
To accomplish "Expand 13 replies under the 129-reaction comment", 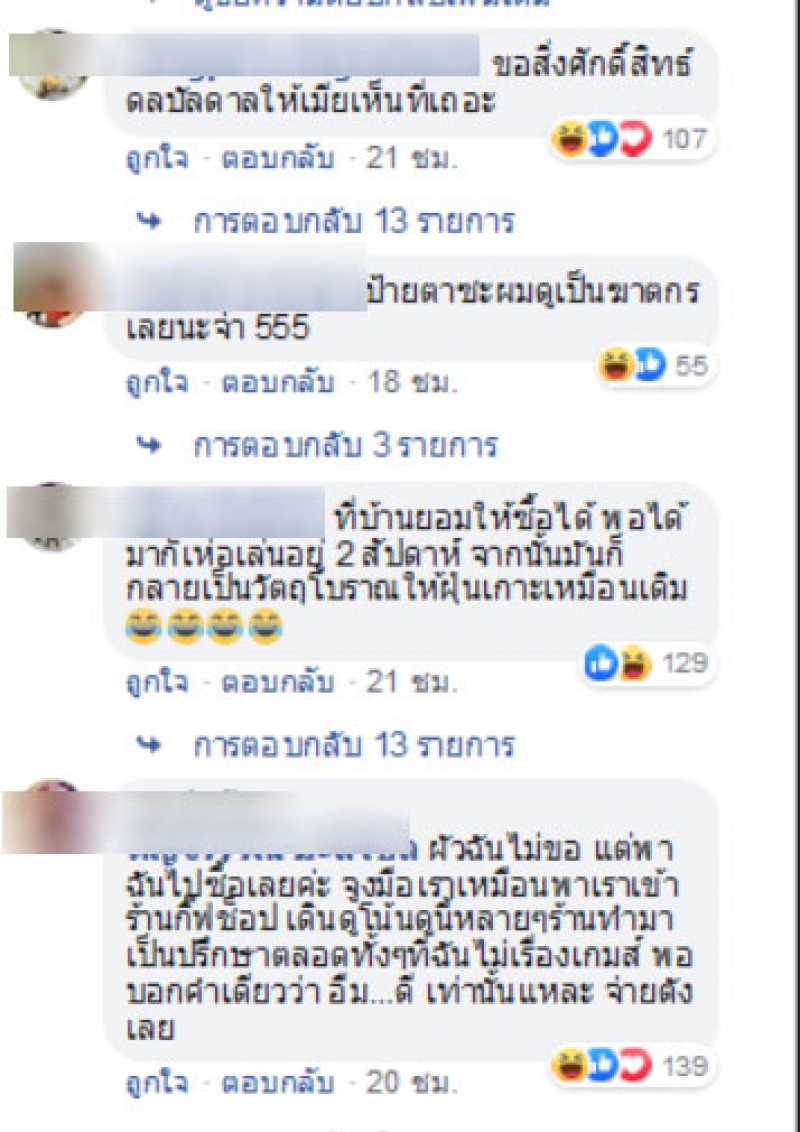I will pos(354,745).
